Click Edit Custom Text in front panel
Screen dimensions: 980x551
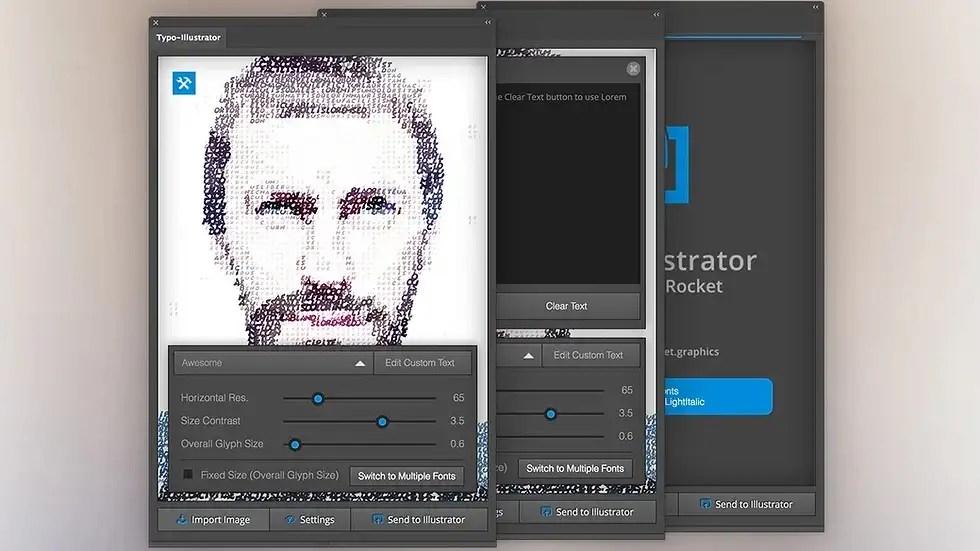tap(420, 363)
